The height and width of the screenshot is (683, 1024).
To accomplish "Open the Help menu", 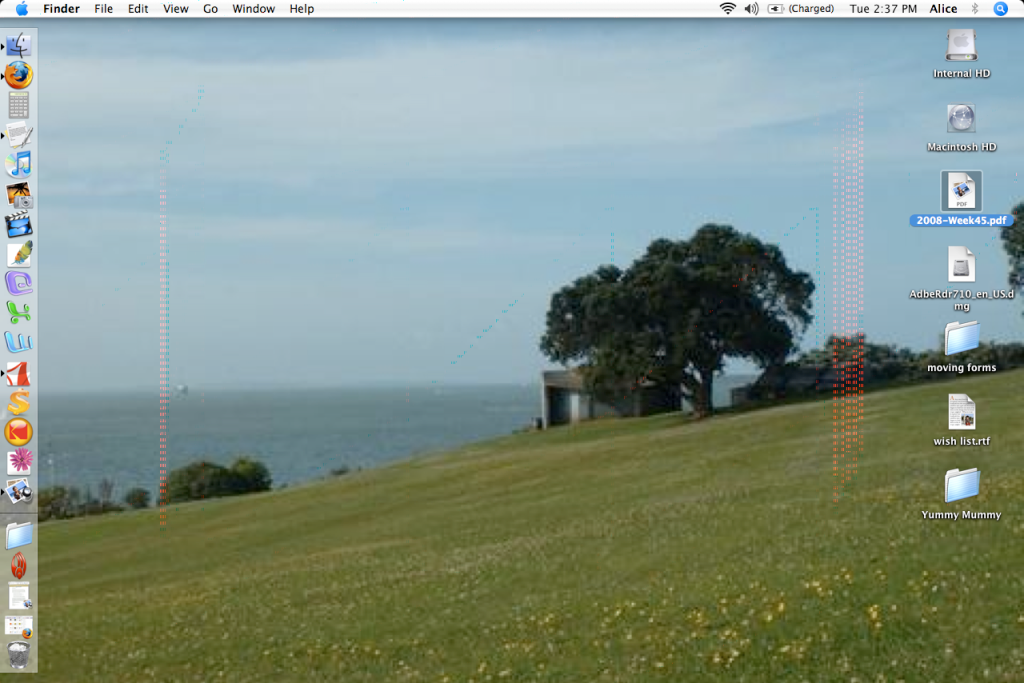I will tap(302, 8).
